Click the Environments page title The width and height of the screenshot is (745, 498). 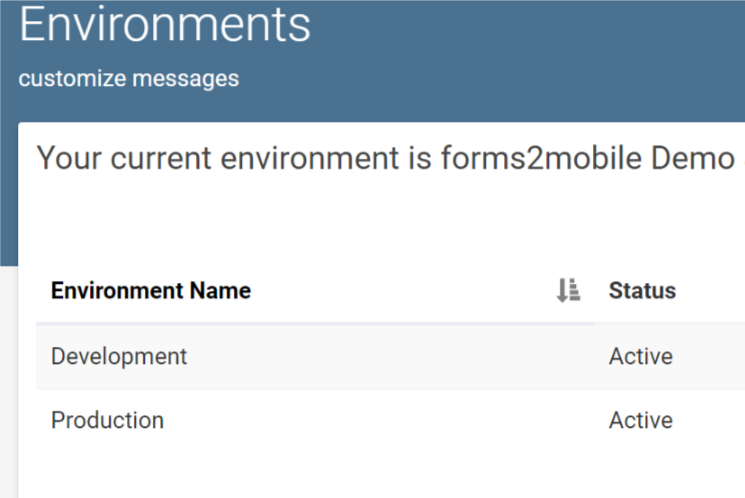tap(165, 24)
